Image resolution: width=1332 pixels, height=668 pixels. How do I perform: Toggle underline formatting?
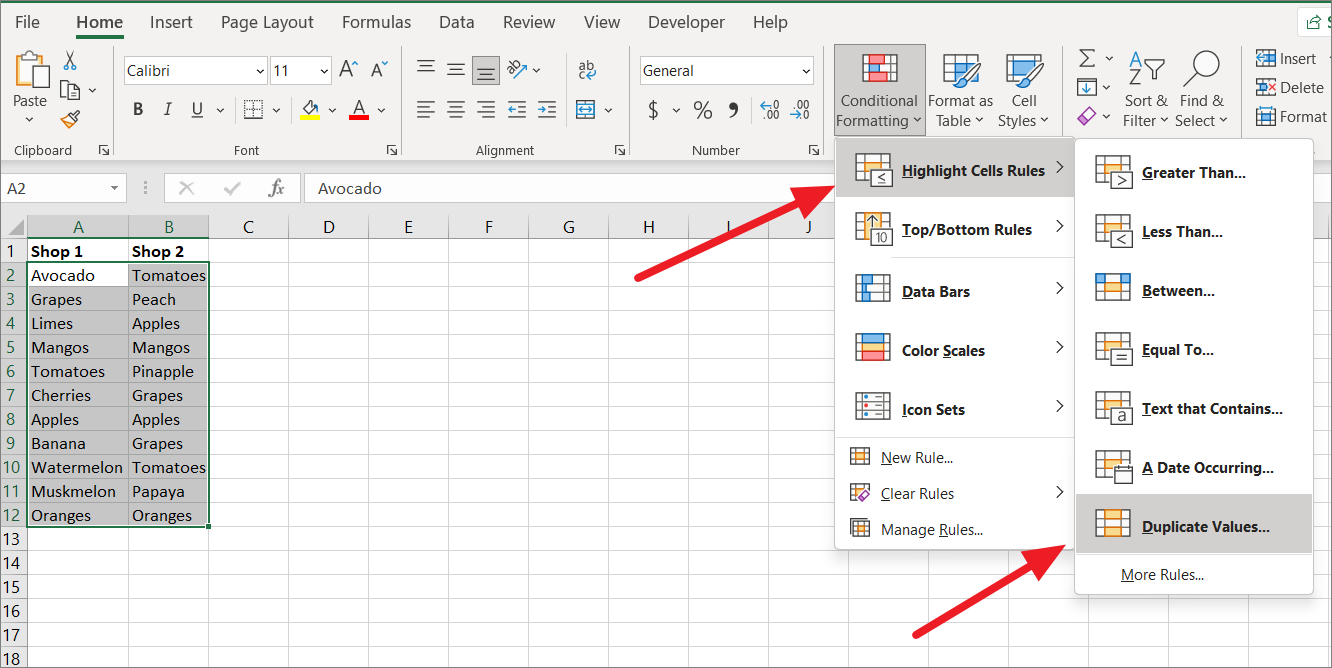196,109
